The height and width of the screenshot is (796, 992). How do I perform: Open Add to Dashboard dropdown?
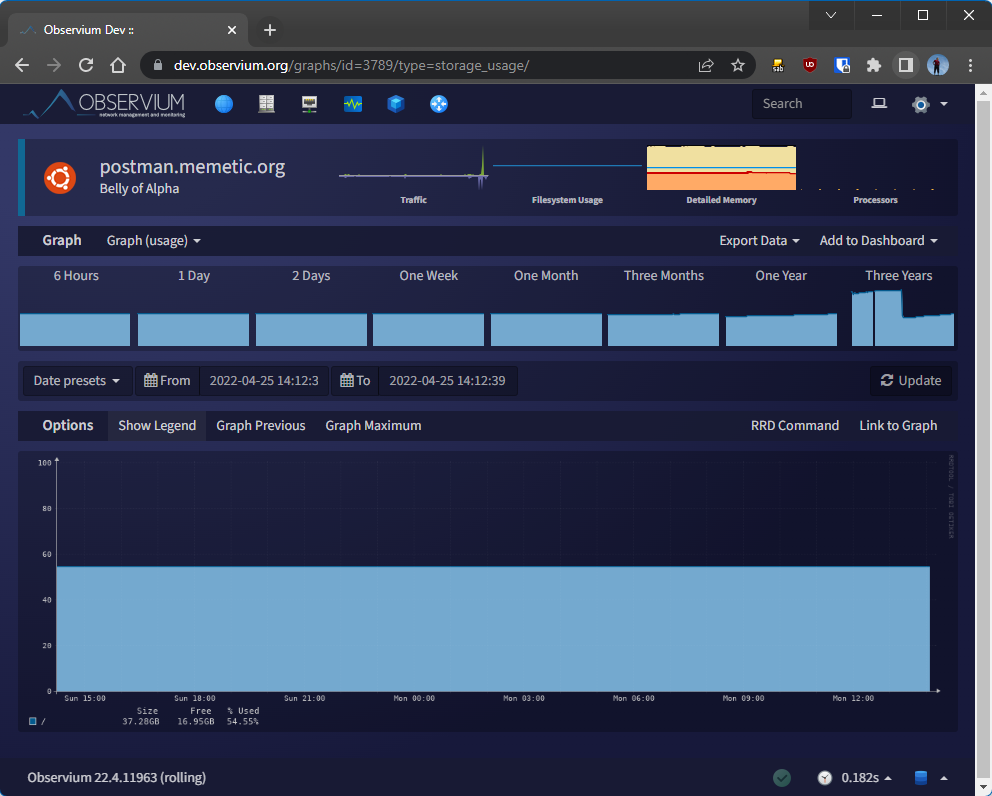[878, 240]
